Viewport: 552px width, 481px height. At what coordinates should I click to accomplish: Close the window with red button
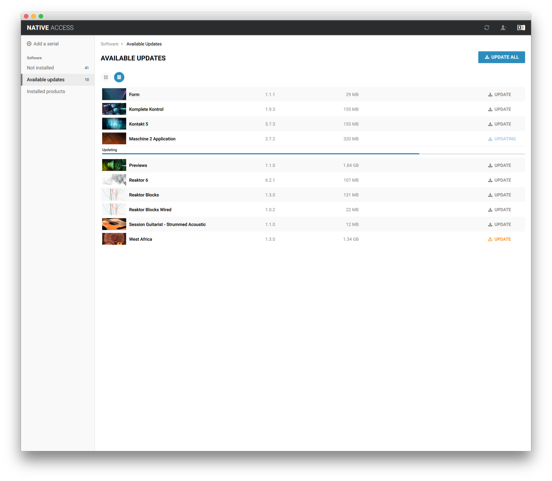26,16
